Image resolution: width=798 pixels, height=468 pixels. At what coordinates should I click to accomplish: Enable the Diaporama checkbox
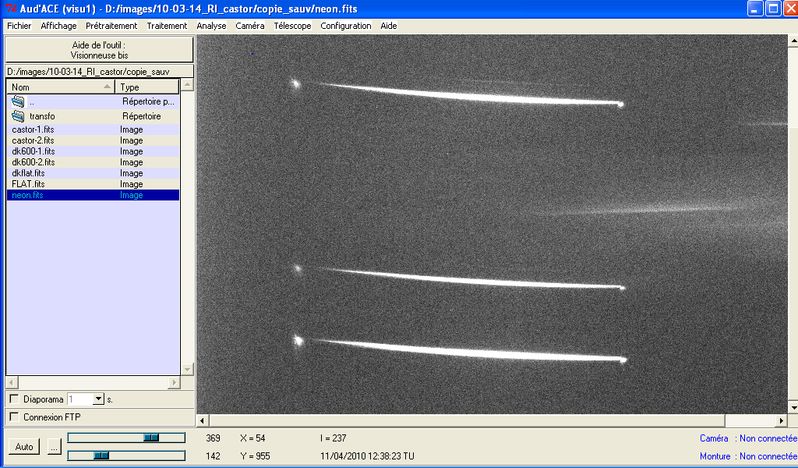coord(14,399)
